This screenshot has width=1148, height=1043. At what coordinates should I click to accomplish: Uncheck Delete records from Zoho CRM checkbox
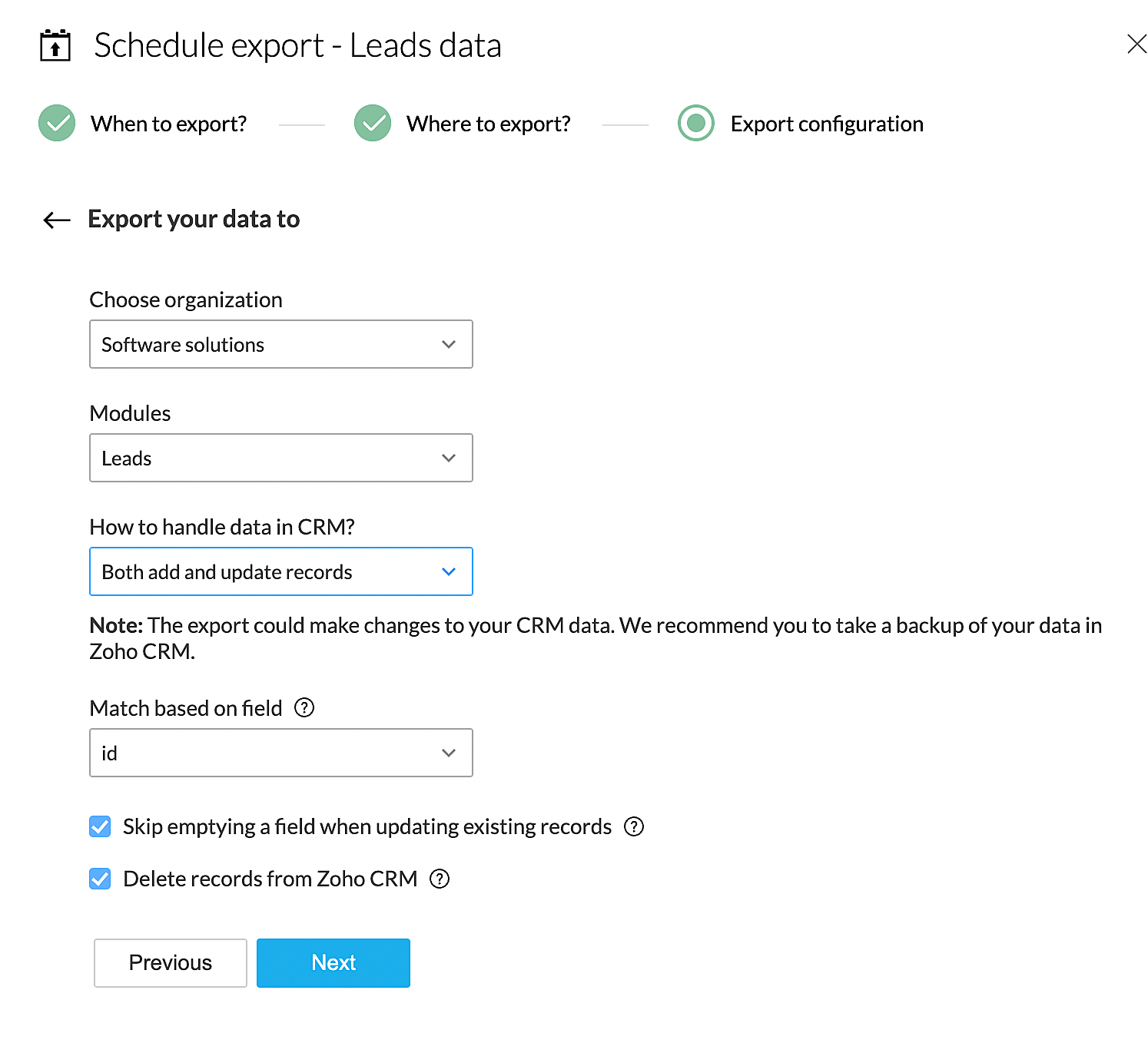100,879
